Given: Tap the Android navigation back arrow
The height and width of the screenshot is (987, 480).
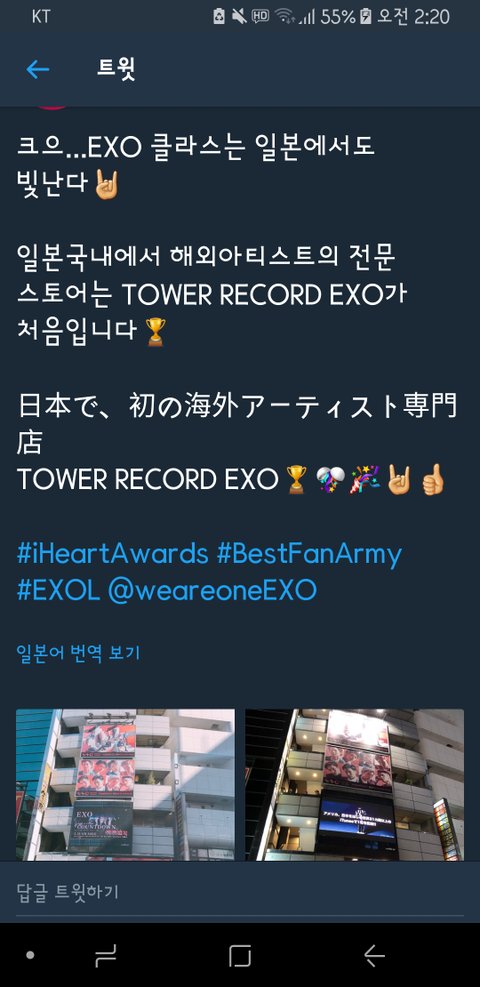Looking at the screenshot, I should (374, 956).
